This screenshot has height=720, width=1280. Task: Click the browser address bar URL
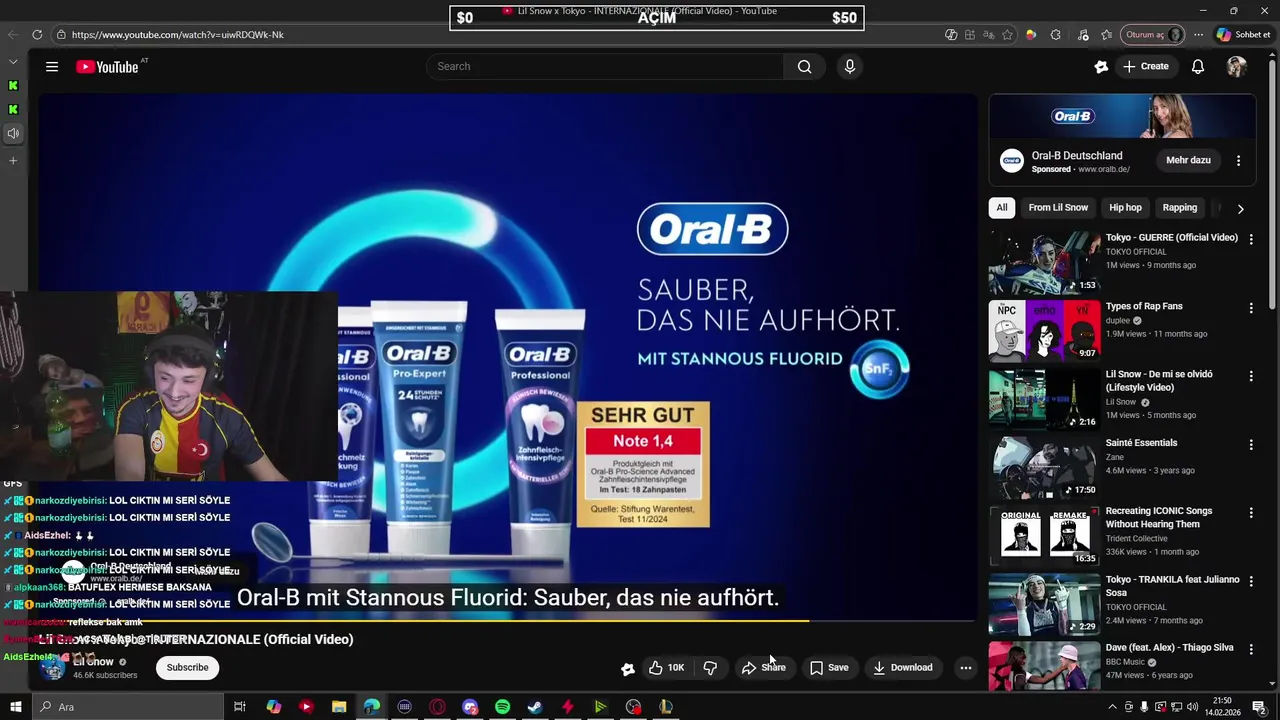[177, 35]
